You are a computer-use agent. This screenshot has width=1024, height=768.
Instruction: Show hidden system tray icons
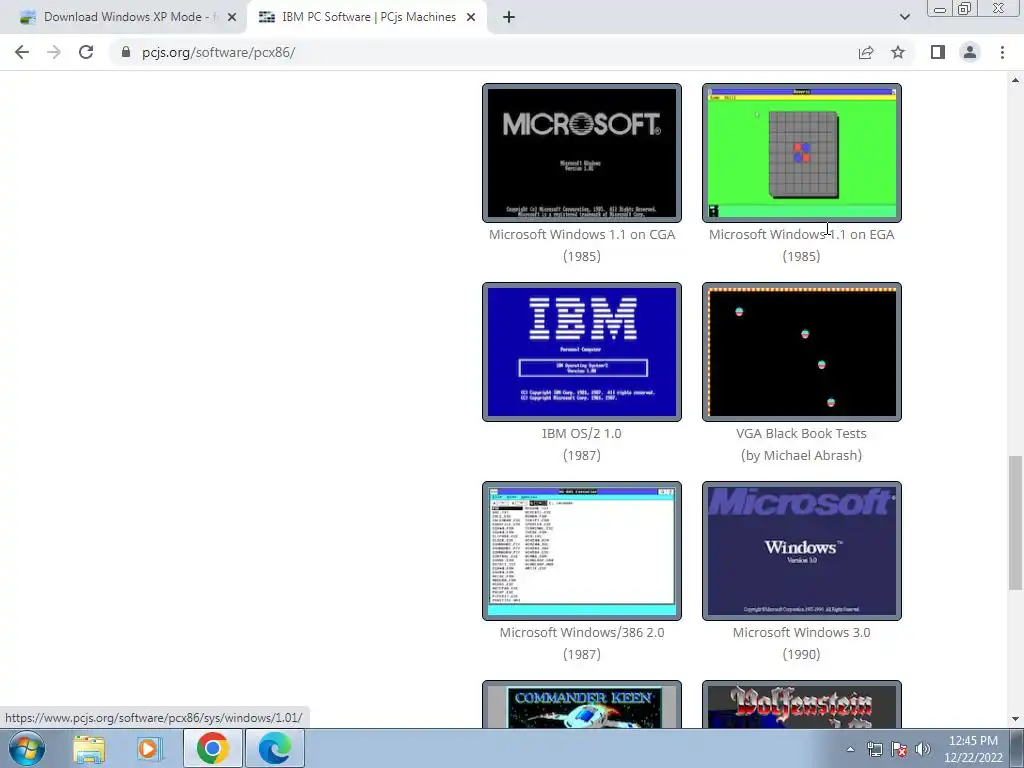[x=850, y=749]
